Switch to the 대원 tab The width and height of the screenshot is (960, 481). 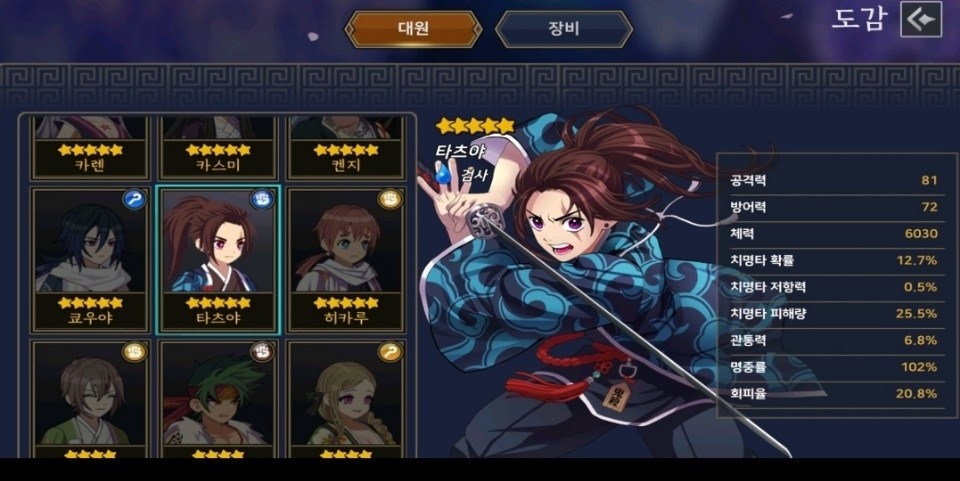[413, 29]
